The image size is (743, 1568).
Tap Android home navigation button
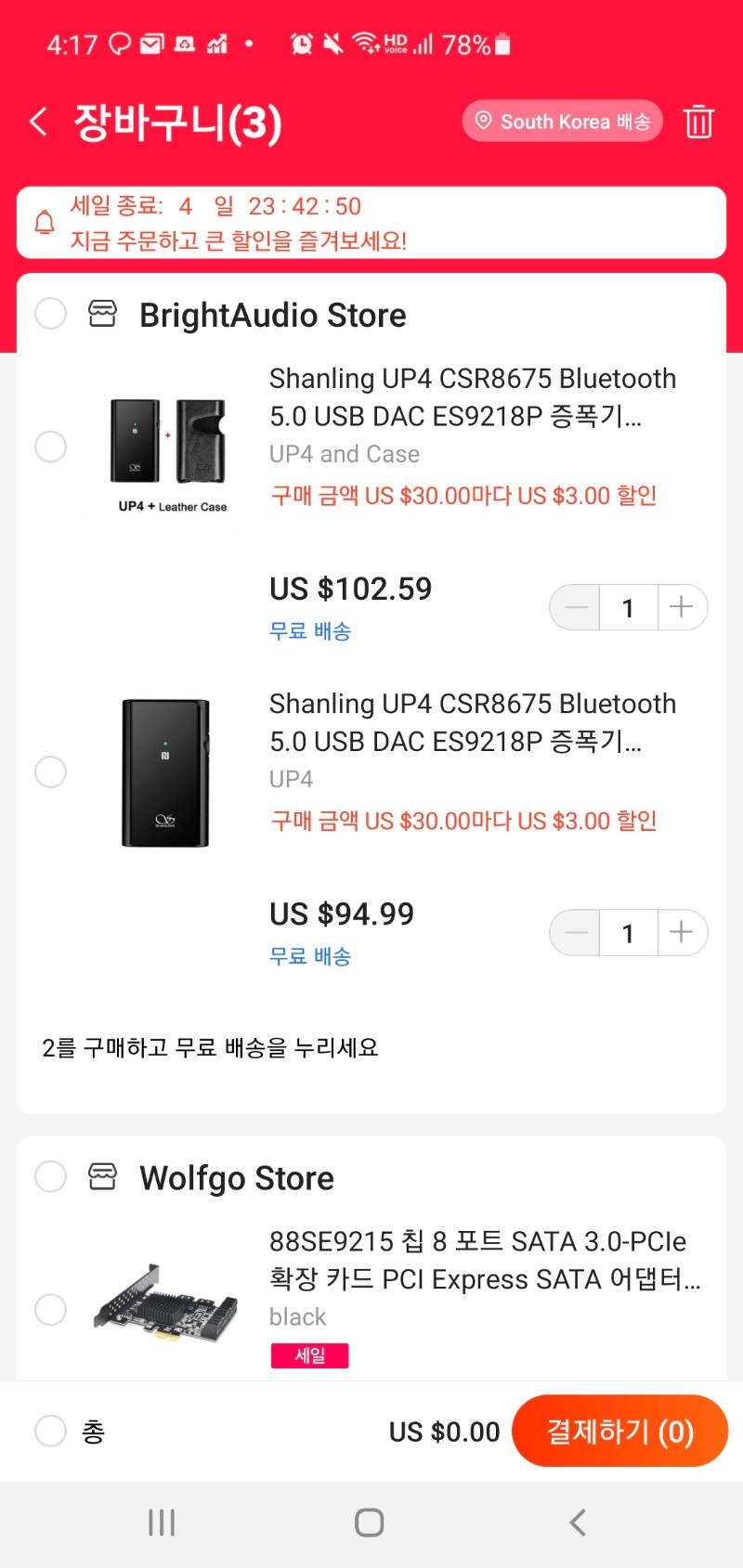pyautogui.click(x=370, y=1523)
